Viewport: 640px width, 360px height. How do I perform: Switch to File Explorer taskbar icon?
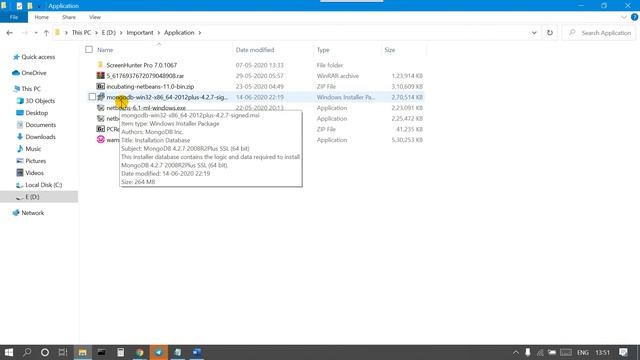tap(82, 352)
